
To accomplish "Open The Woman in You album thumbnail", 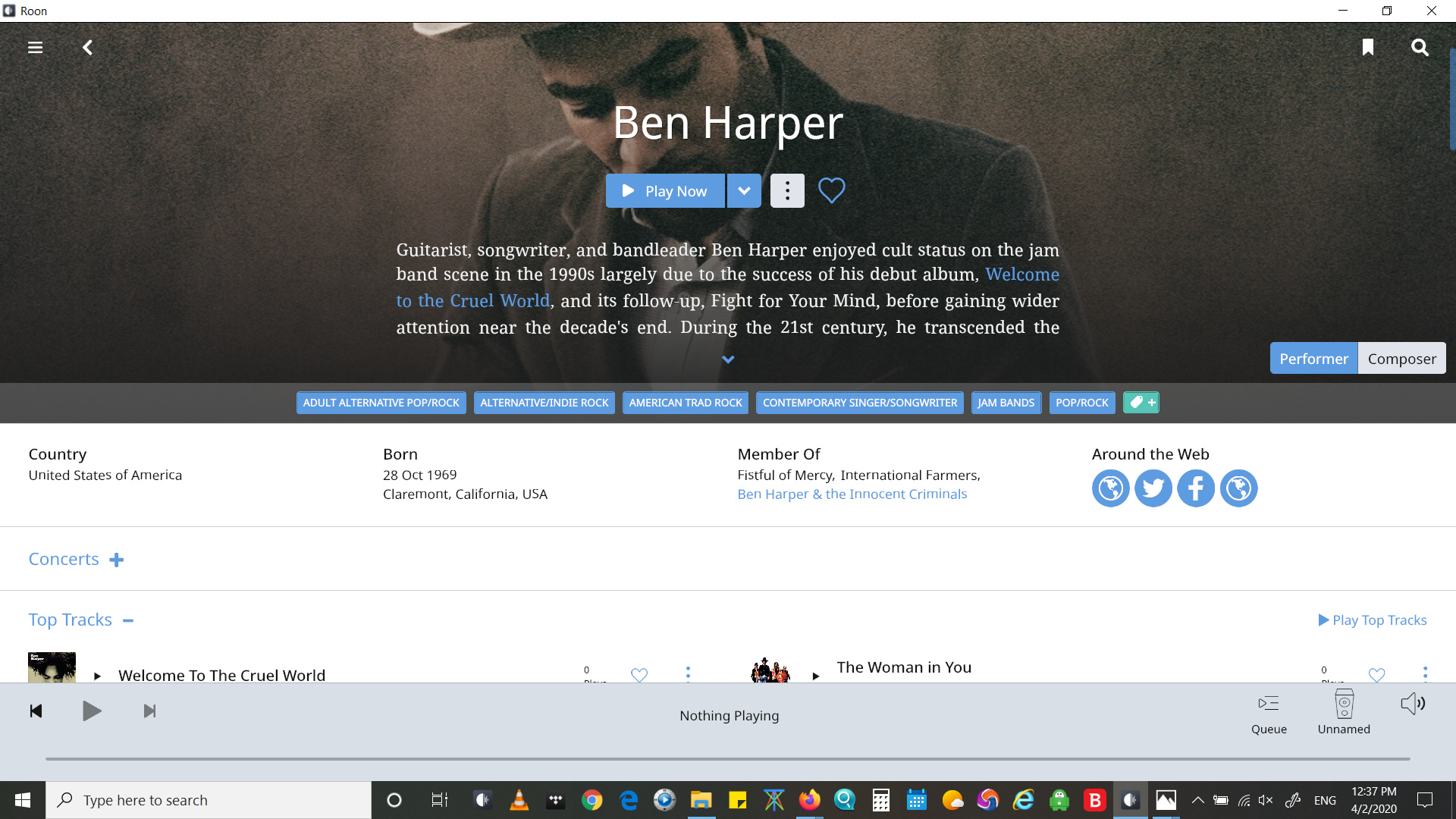I will tap(770, 670).
